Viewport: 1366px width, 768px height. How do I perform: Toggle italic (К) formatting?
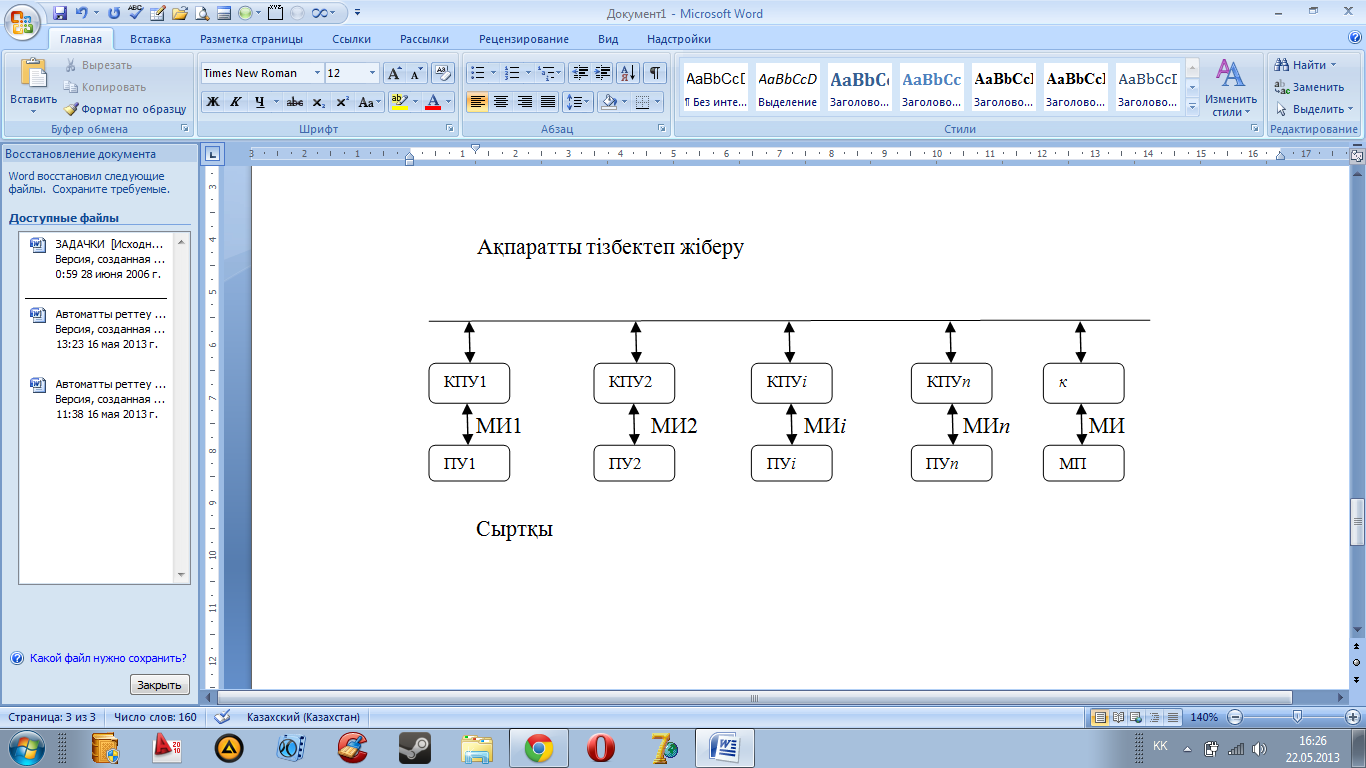pos(236,102)
